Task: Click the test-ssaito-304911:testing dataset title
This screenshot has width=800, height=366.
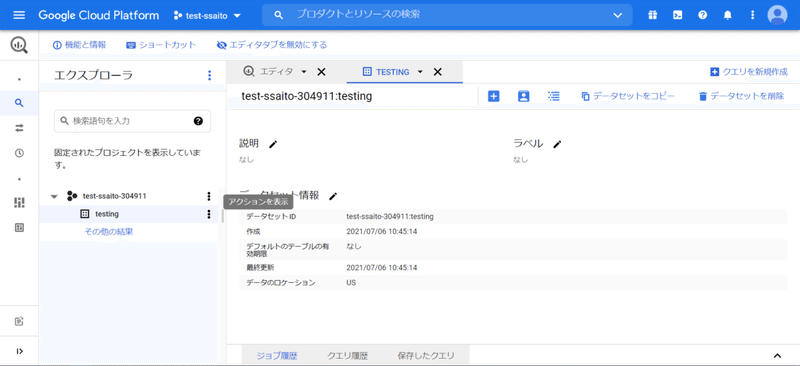Action: pos(307,96)
